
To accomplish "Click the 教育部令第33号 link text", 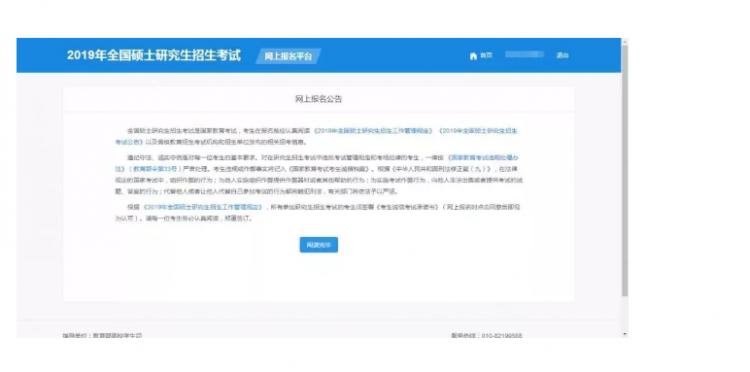I will [155, 169].
